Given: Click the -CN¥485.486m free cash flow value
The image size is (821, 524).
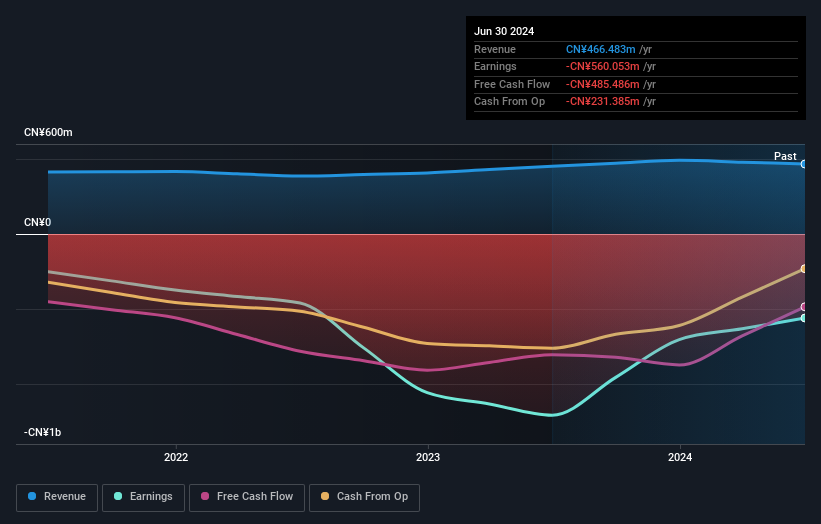Looking at the screenshot, I should coord(602,84).
